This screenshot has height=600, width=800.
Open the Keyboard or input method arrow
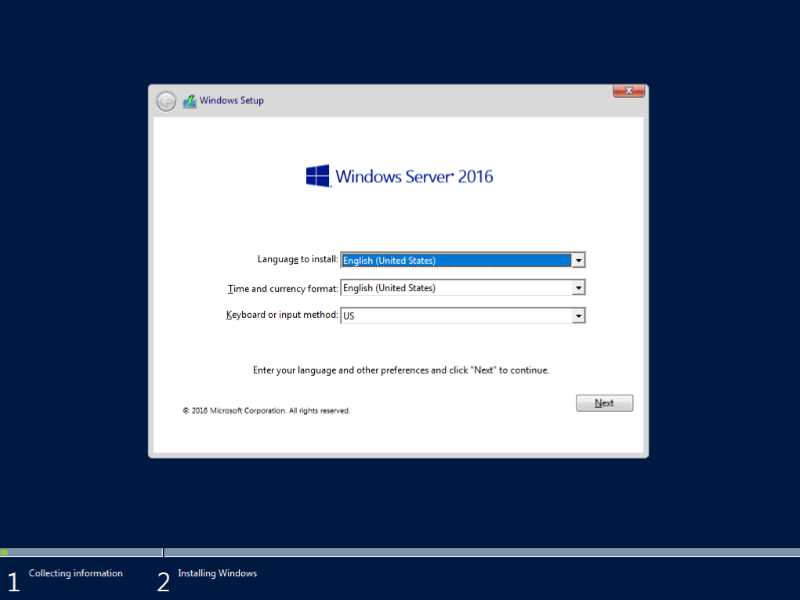point(578,316)
